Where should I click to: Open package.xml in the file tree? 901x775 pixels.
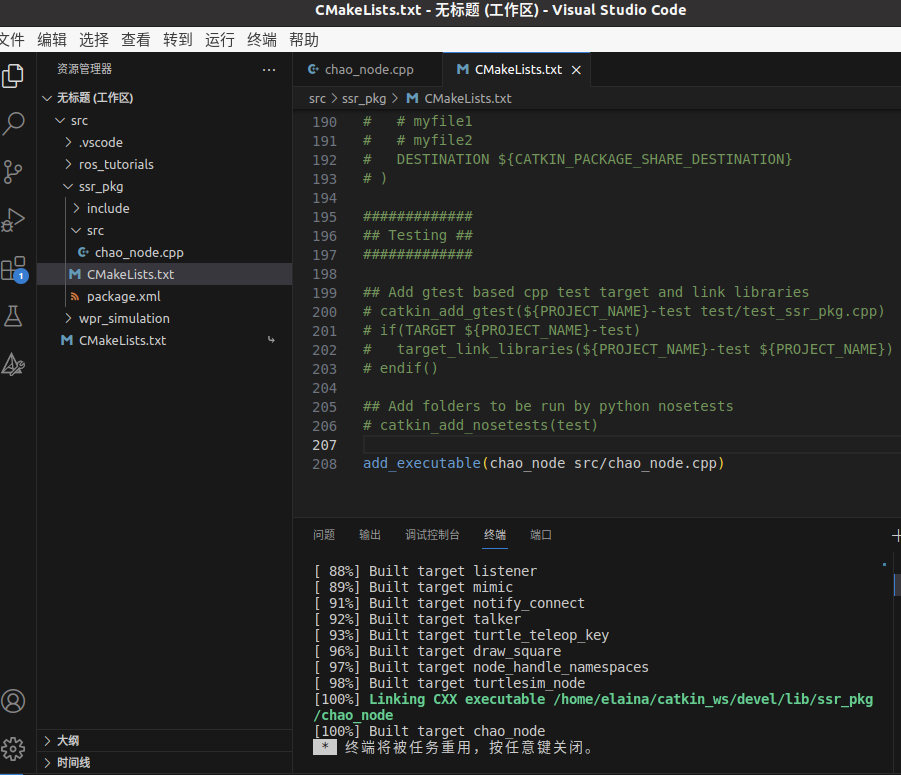[x=164, y=296]
